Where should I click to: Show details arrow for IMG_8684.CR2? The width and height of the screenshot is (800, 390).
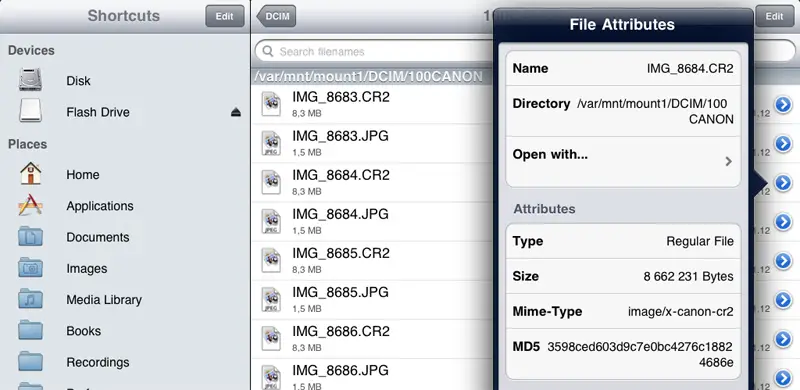coord(783,182)
